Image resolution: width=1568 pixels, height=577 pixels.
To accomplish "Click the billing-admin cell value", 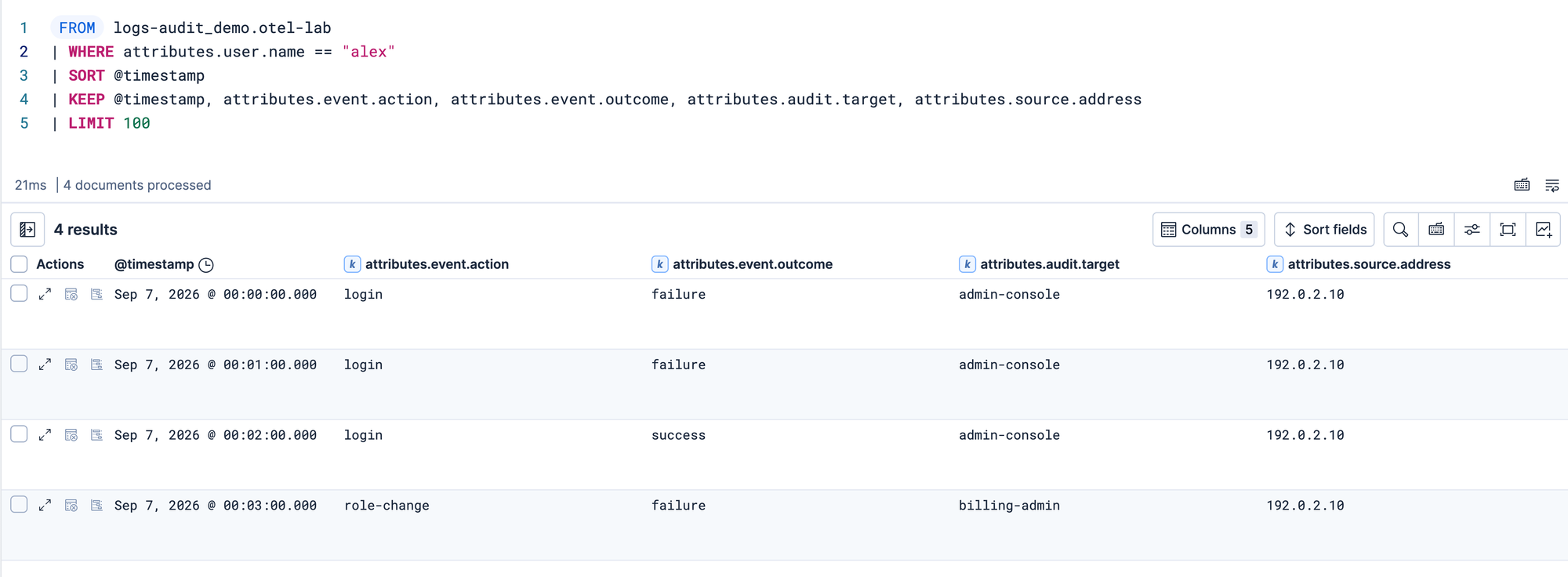I will (1009, 506).
